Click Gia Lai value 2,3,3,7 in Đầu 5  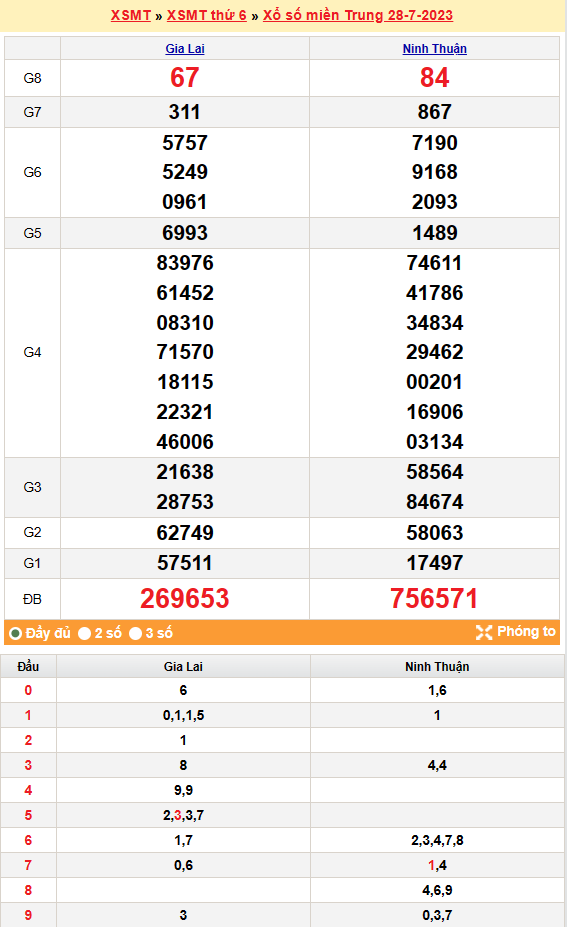tap(183, 816)
